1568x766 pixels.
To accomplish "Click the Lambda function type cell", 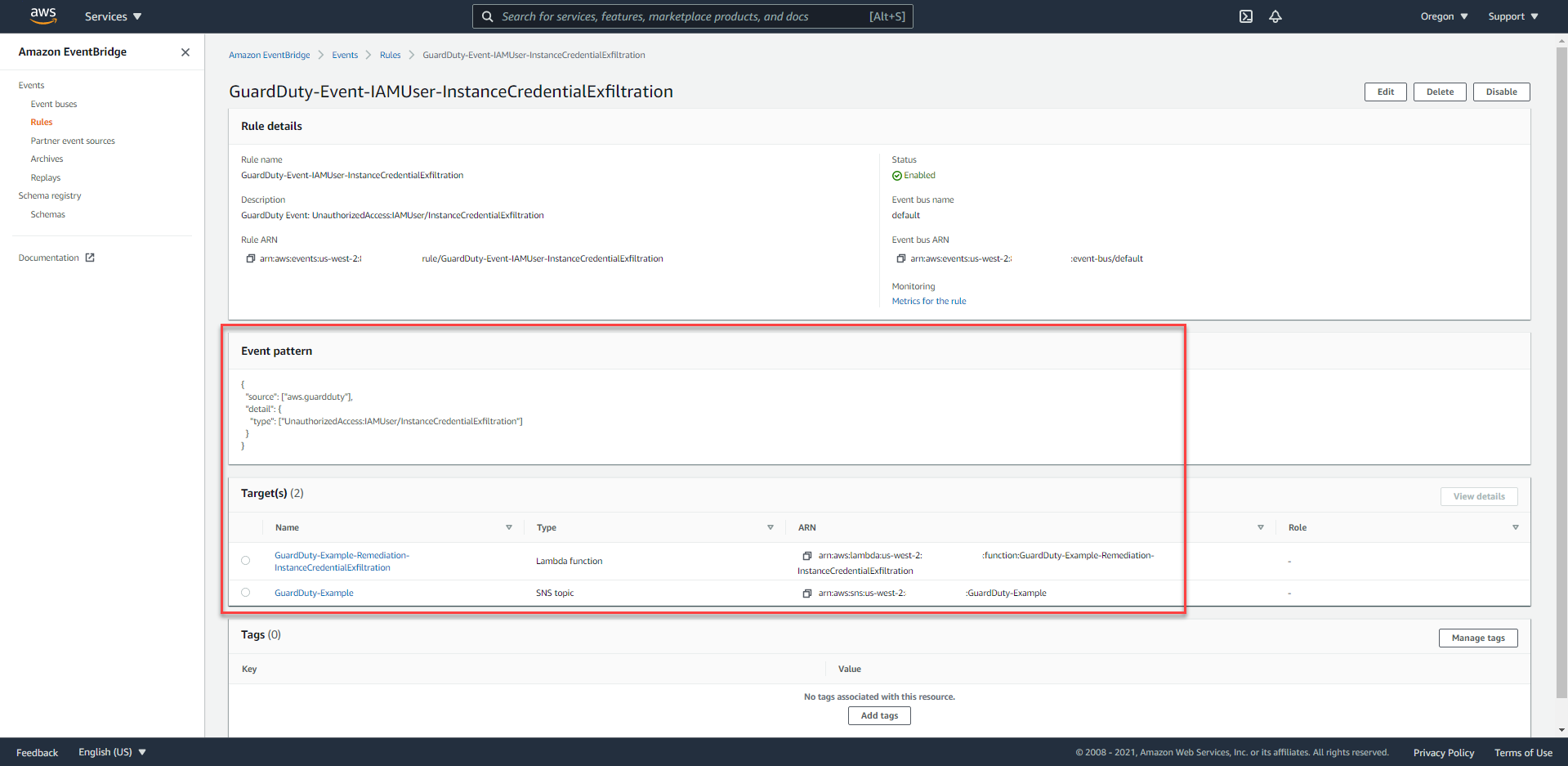I will [570, 561].
